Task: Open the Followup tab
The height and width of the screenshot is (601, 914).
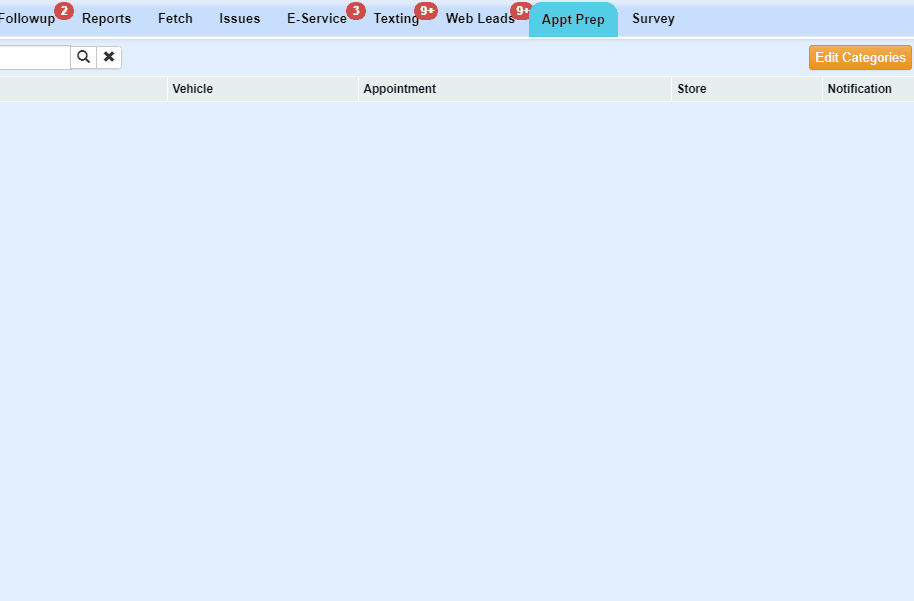Action: [x=27, y=19]
